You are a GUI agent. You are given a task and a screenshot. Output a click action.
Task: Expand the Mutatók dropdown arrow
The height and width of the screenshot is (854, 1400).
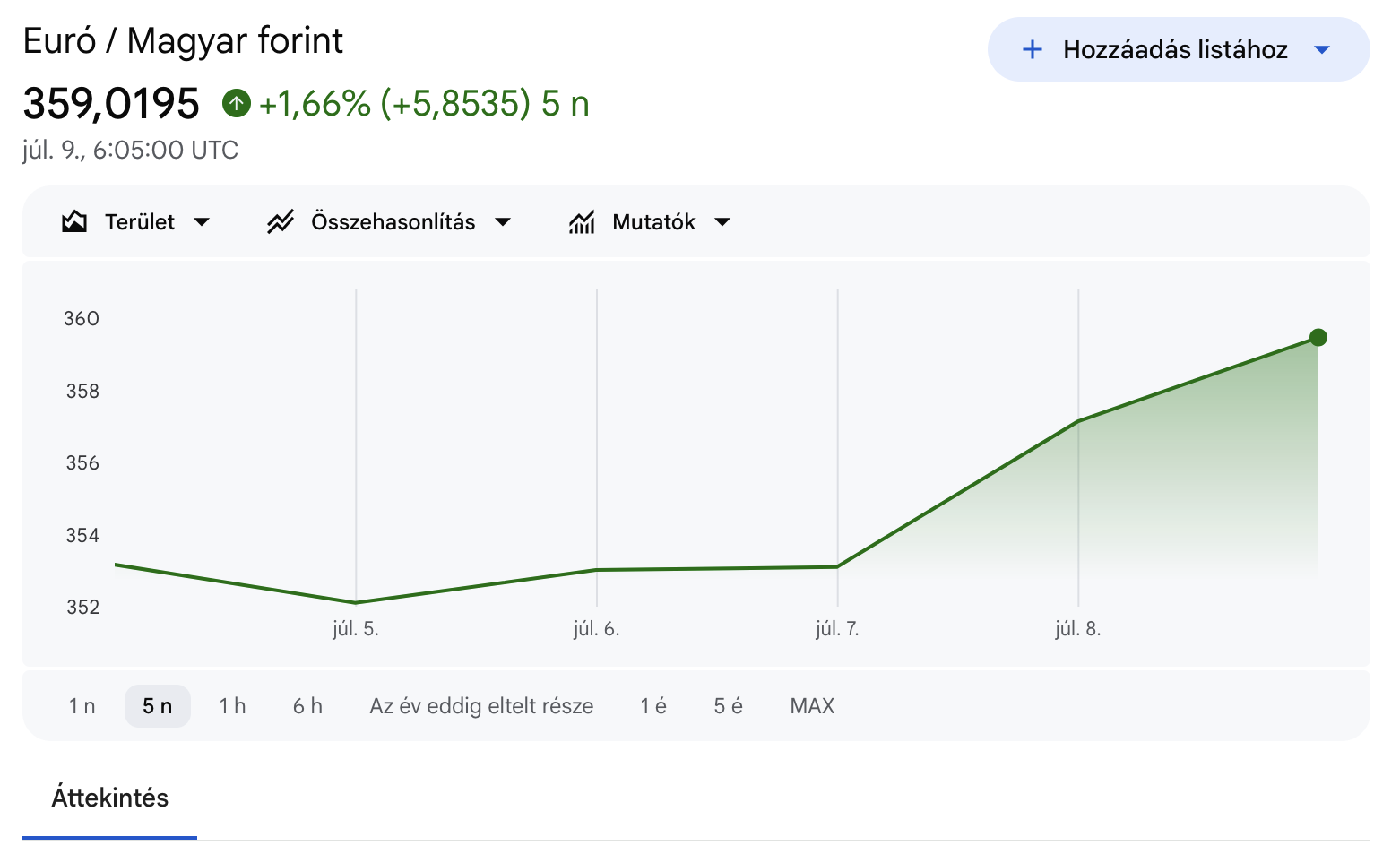[x=722, y=222]
